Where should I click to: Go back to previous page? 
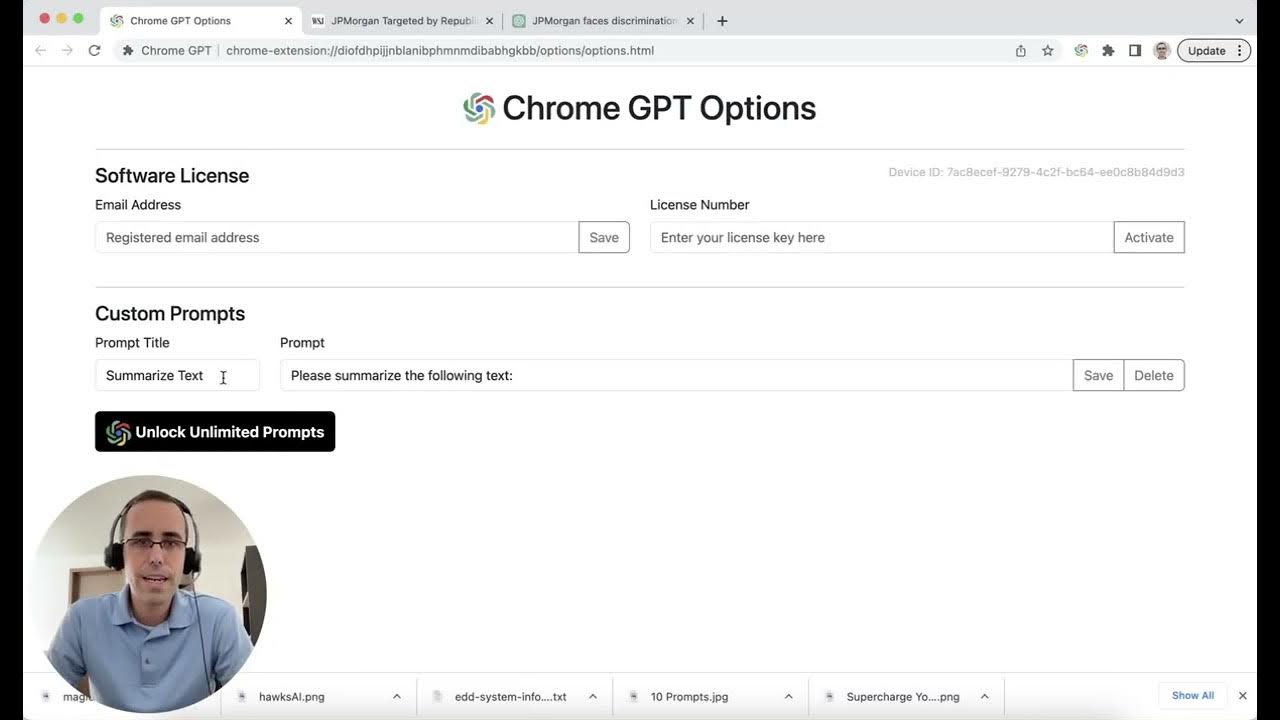click(40, 50)
